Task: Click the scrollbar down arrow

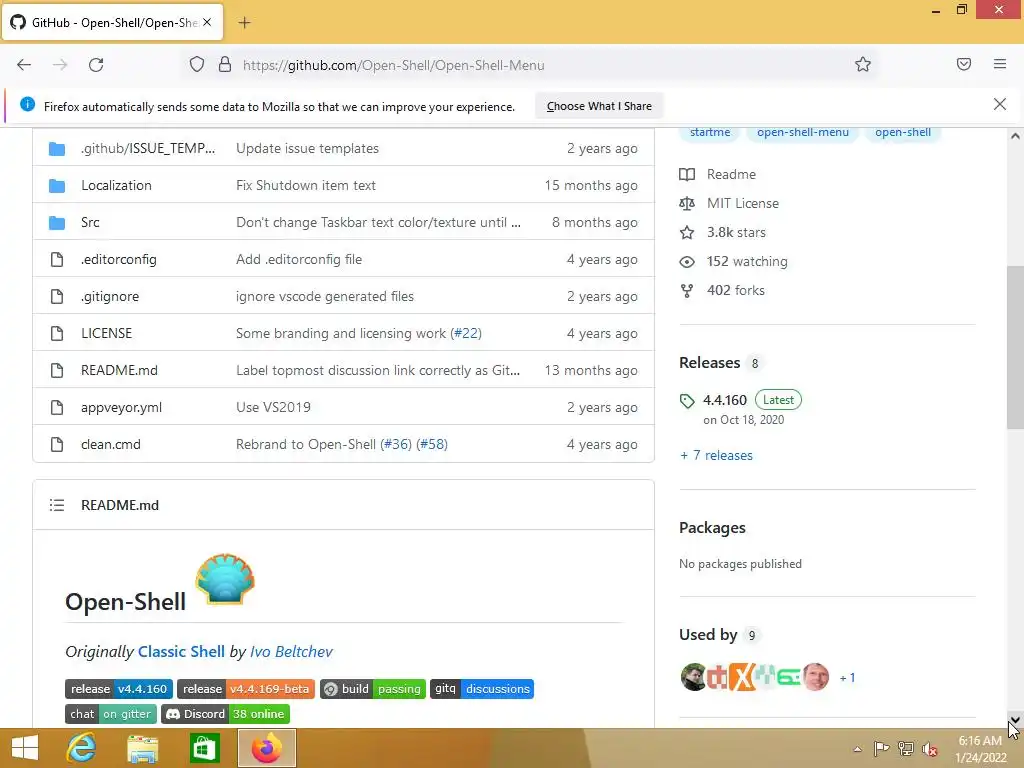Action: point(1014,720)
